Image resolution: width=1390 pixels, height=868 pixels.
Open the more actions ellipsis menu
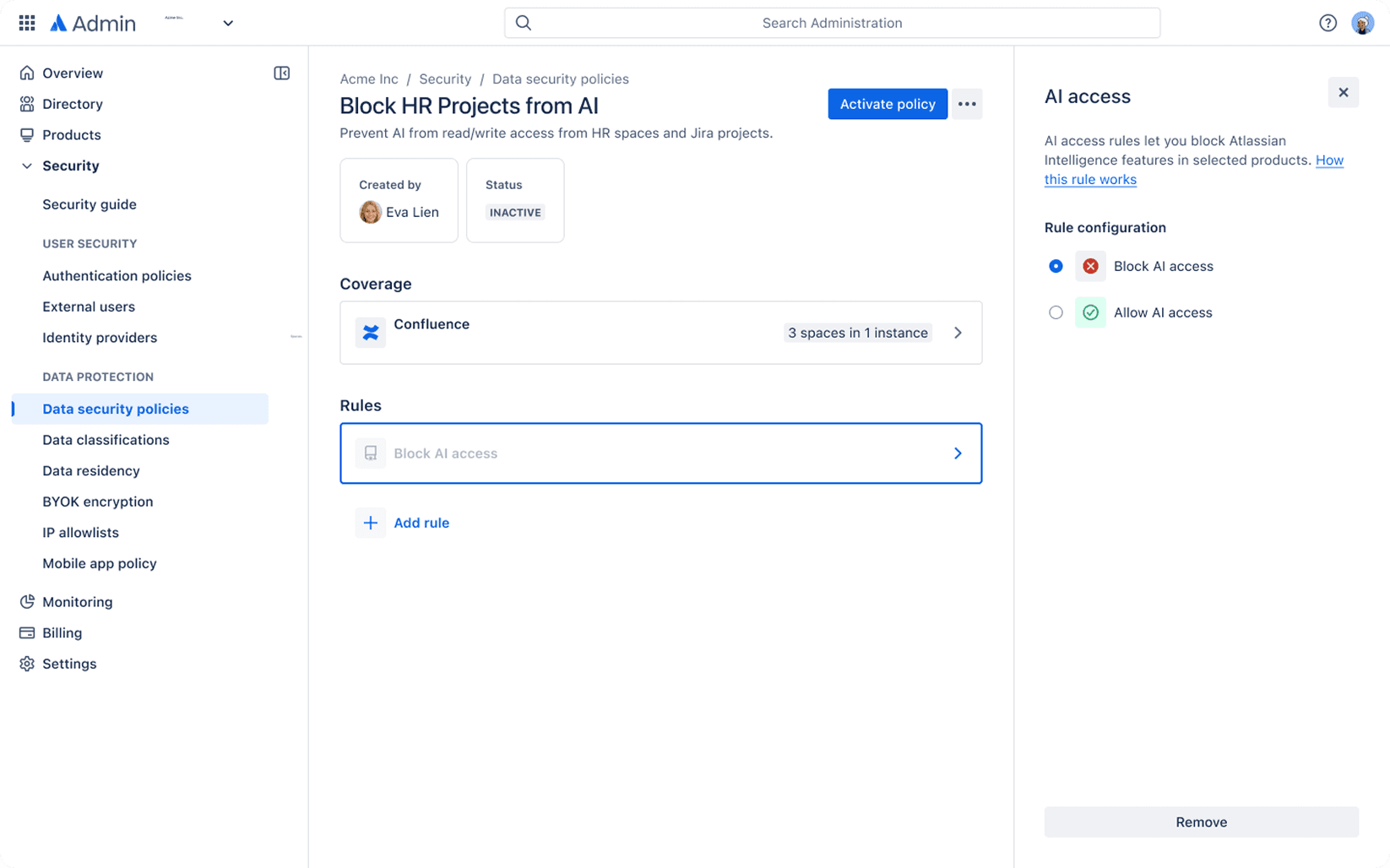(x=967, y=104)
